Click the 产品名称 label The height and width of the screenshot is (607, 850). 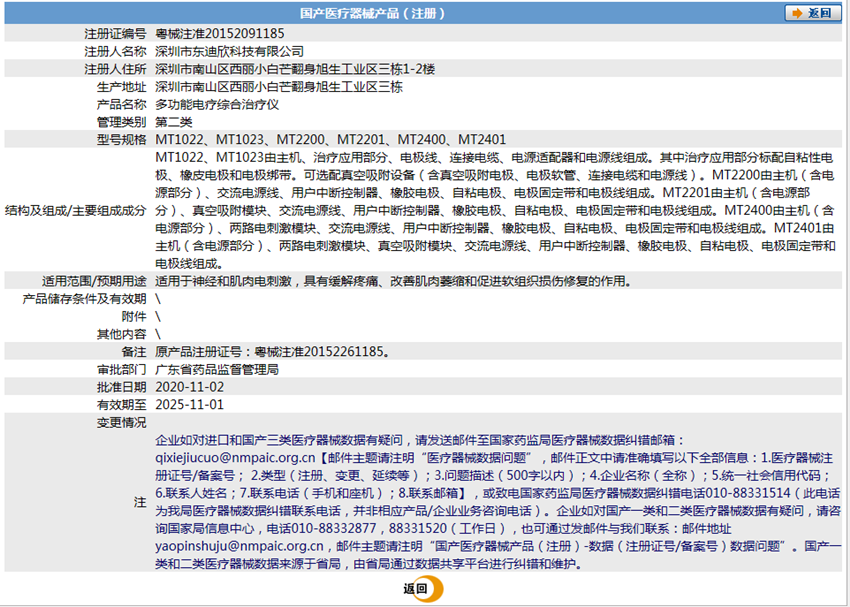pos(121,105)
